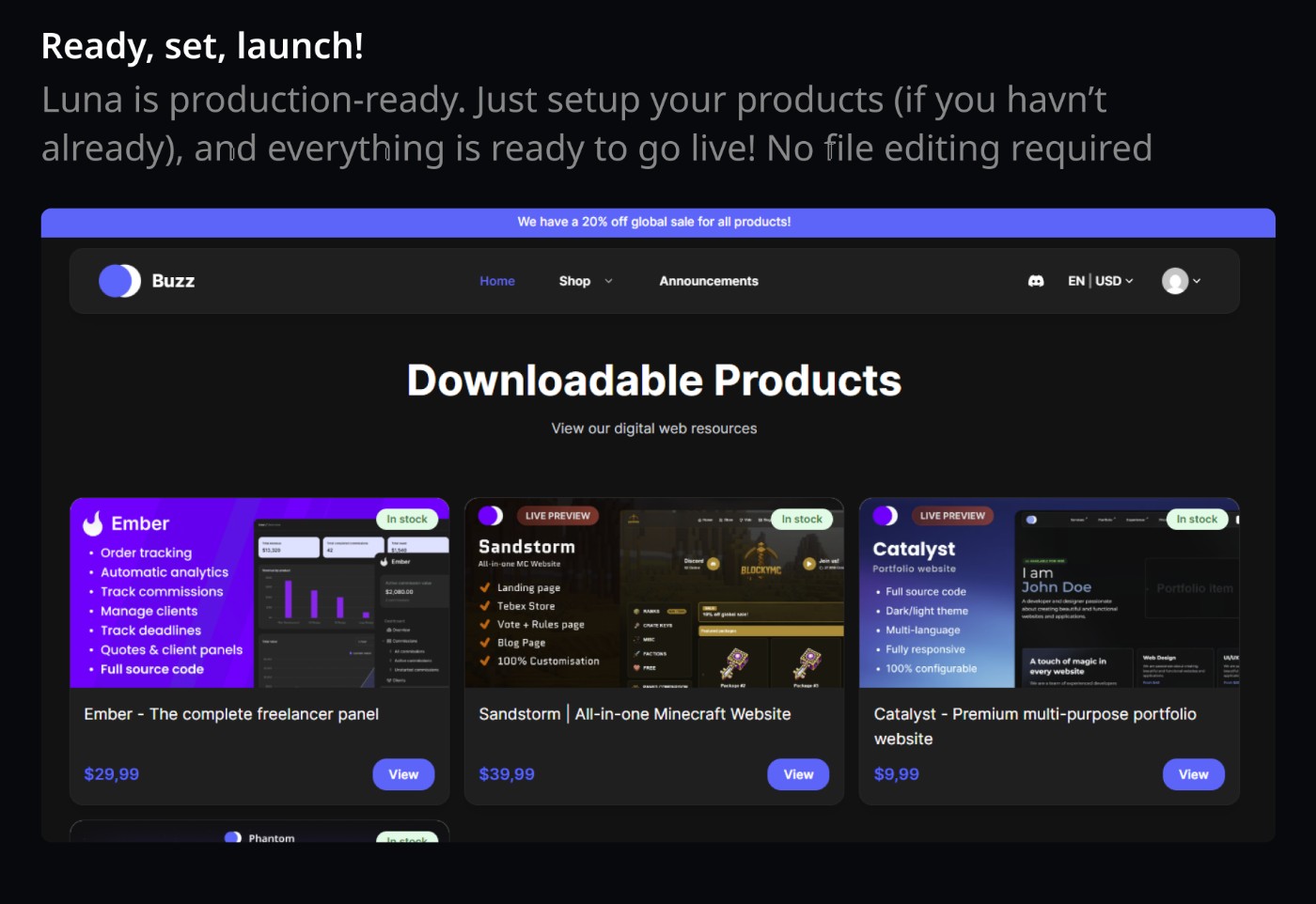1316x904 pixels.
Task: Click the user avatar icon
Action: 1174,281
